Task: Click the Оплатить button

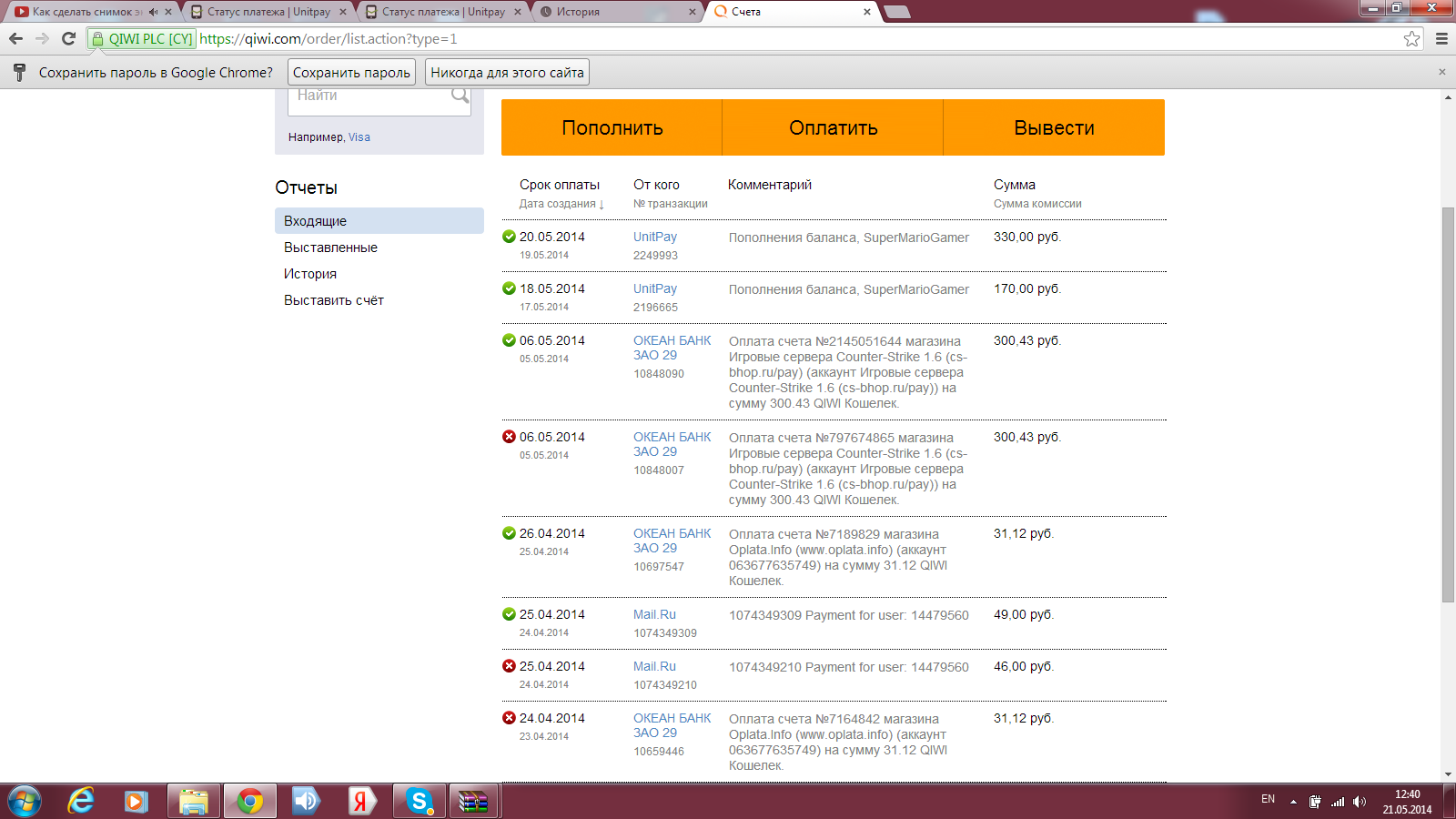Action: [833, 127]
